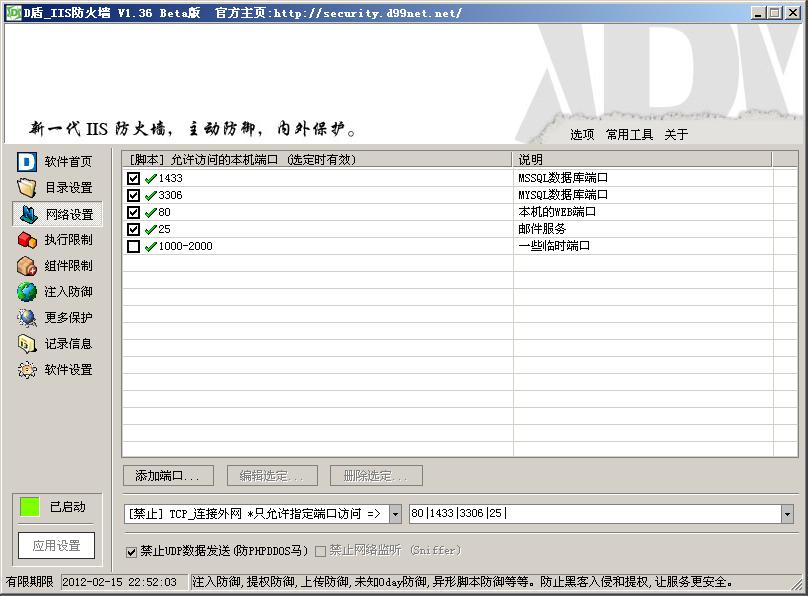Image resolution: width=808 pixels, height=596 pixels.
Task: Click the 执行限制 red cubes icon
Action: [x=27, y=240]
